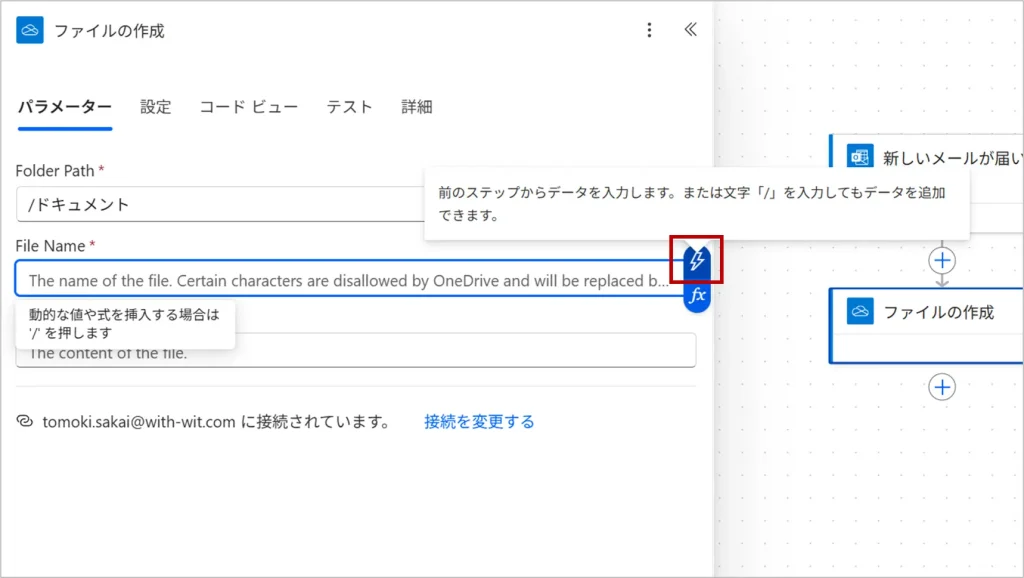The width and height of the screenshot is (1024, 578).
Task: Click the Outlook icon on the trigger card
Action: (x=859, y=157)
